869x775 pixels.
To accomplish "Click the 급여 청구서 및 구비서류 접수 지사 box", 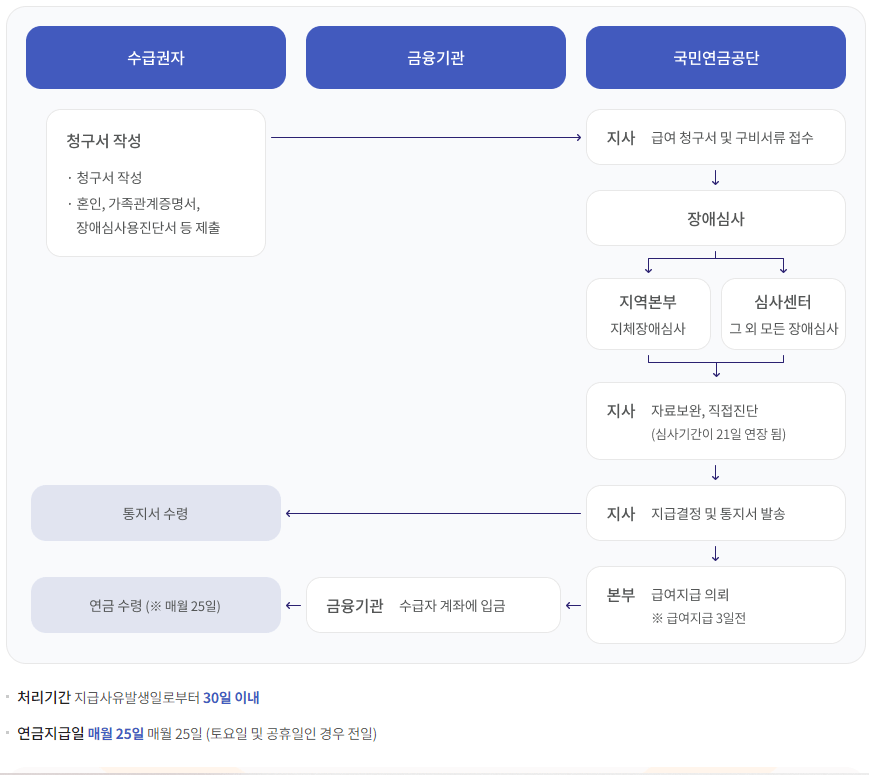I will [x=714, y=137].
